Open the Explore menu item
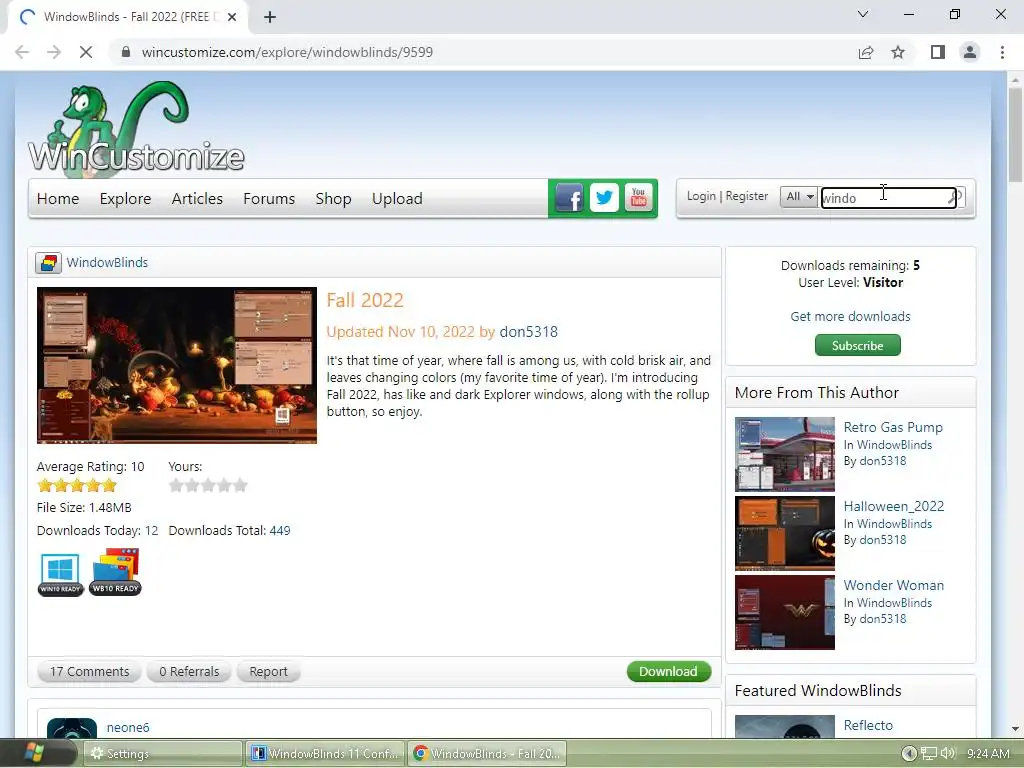Image resolution: width=1024 pixels, height=768 pixels. [125, 199]
